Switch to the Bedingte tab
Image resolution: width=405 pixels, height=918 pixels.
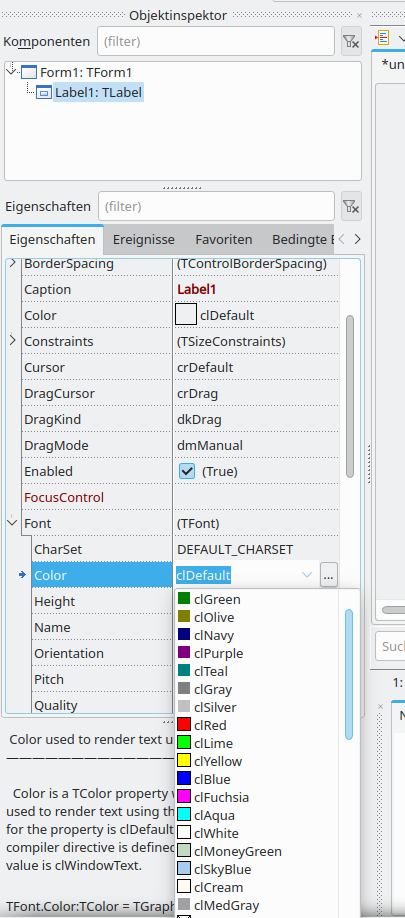tap(302, 239)
